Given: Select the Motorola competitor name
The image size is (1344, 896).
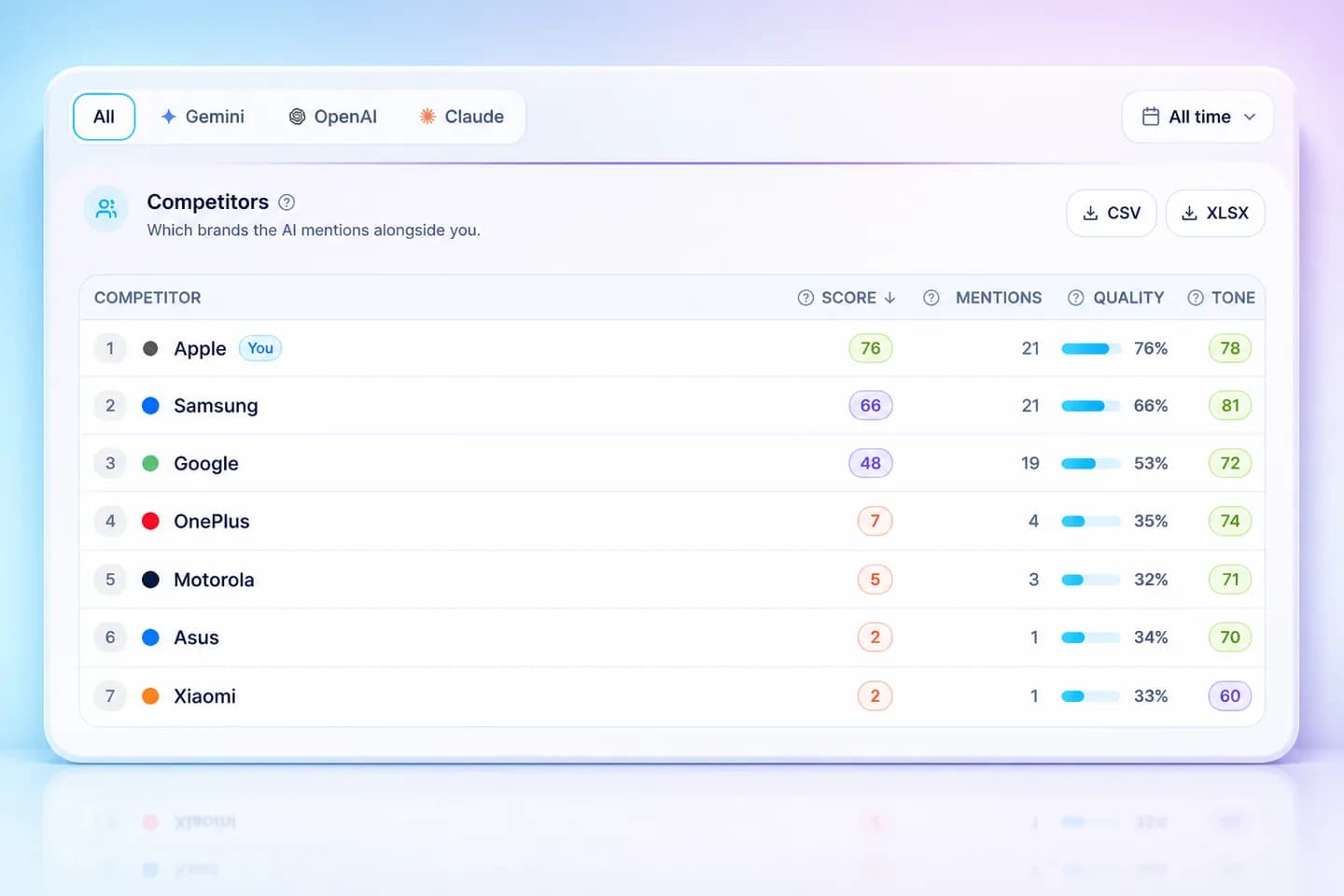Looking at the screenshot, I should (214, 580).
